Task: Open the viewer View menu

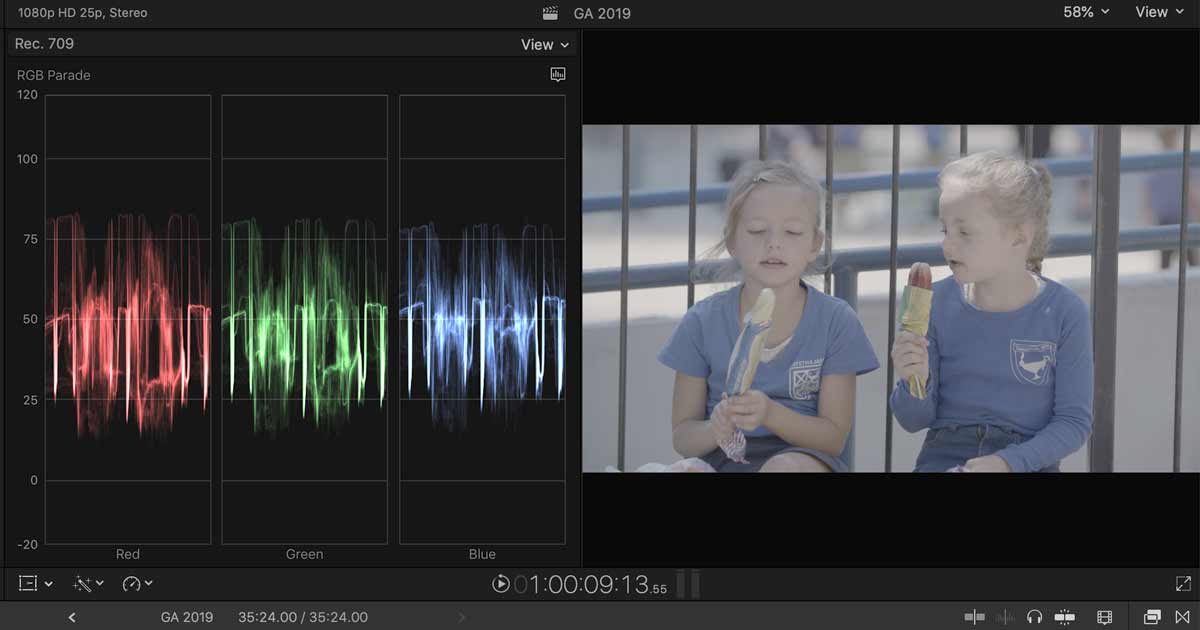Action: [1160, 12]
